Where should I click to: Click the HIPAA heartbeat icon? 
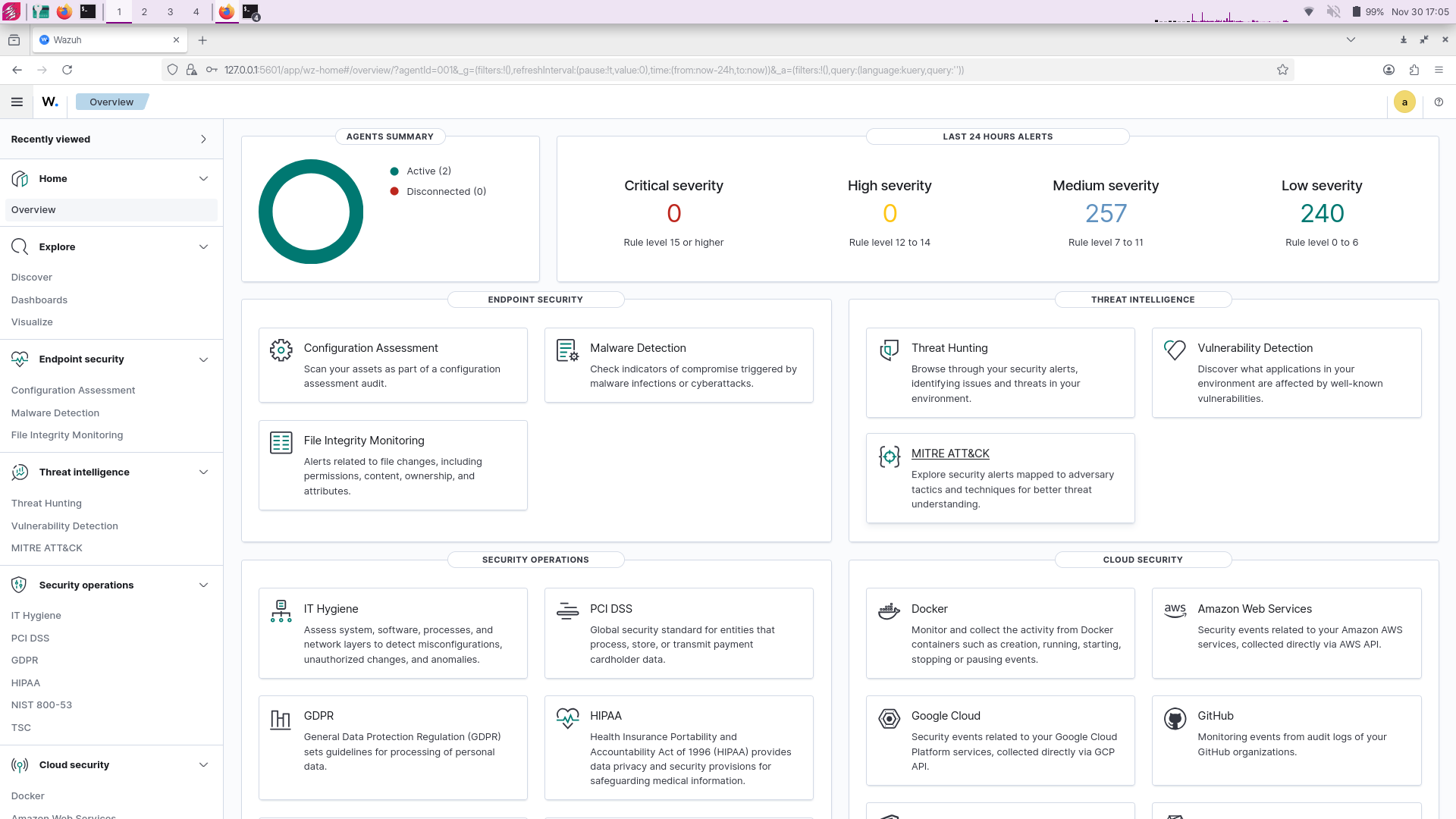(x=567, y=718)
